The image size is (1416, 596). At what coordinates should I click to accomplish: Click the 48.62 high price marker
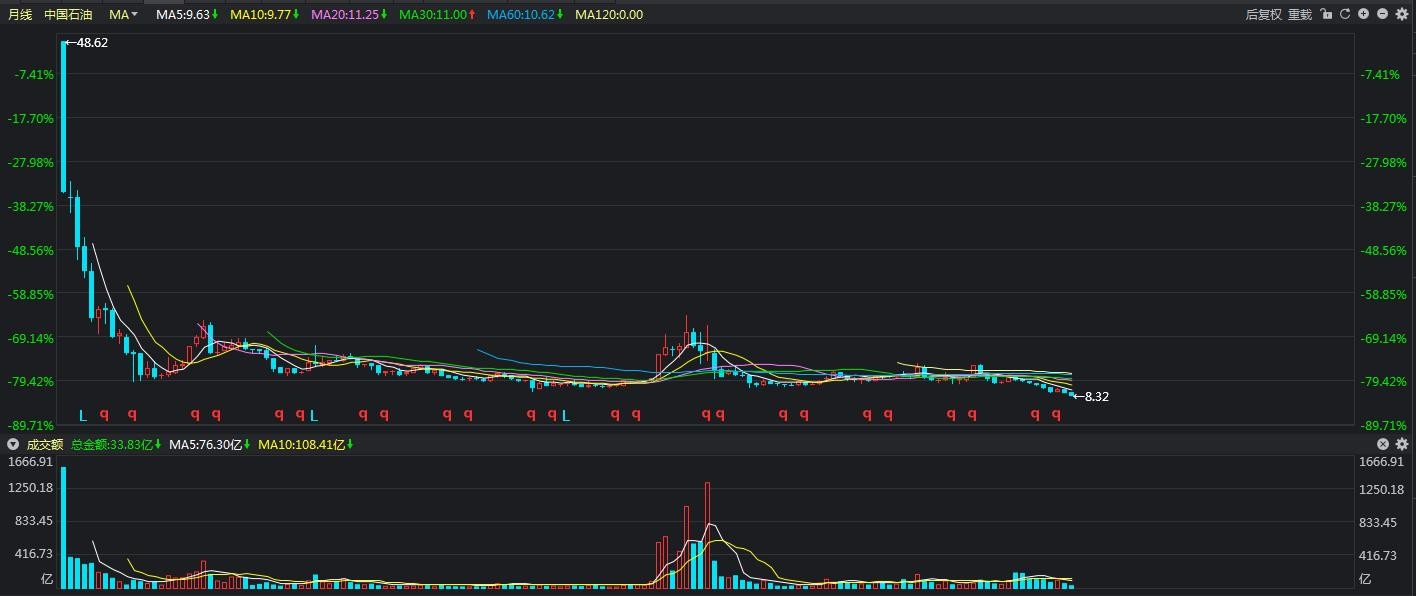(91, 43)
